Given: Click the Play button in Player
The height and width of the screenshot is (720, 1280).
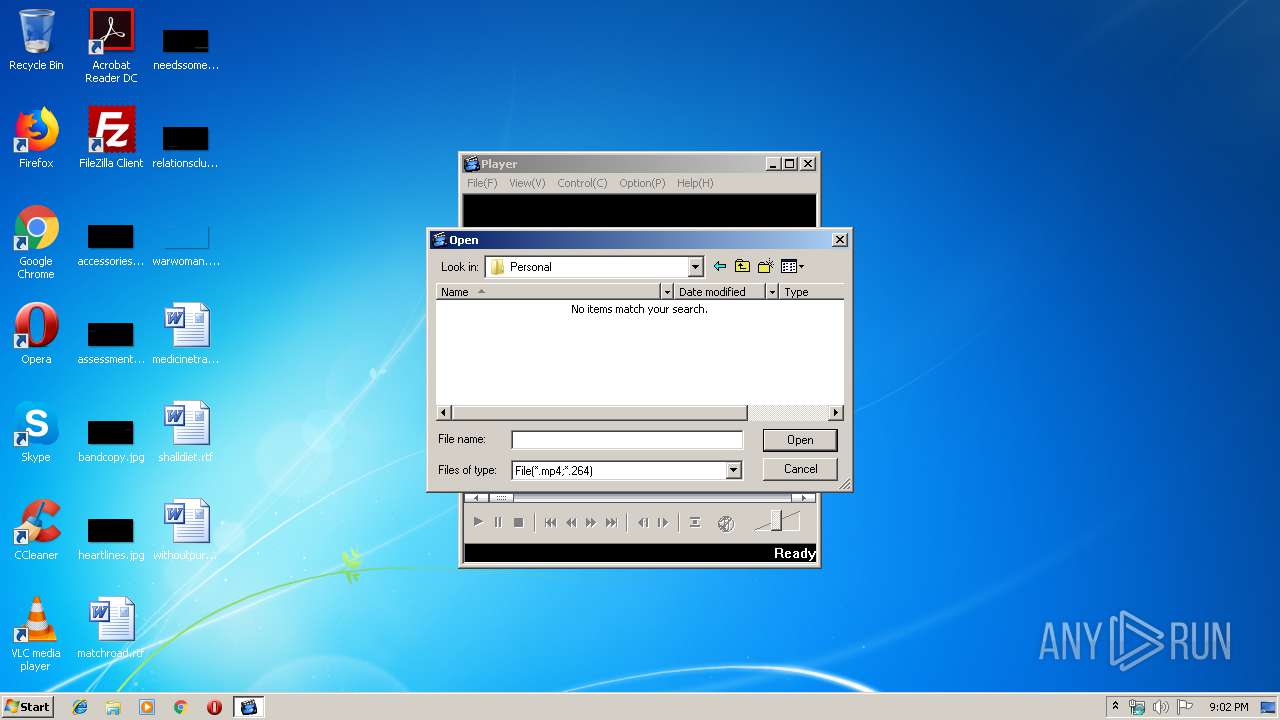Looking at the screenshot, I should click(478, 523).
